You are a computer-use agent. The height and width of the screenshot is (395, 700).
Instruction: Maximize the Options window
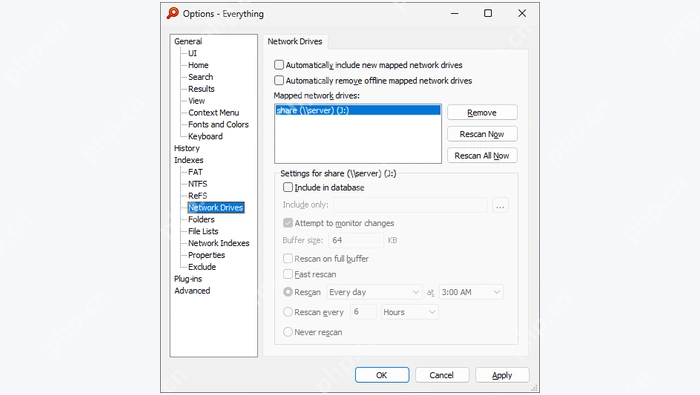488,13
